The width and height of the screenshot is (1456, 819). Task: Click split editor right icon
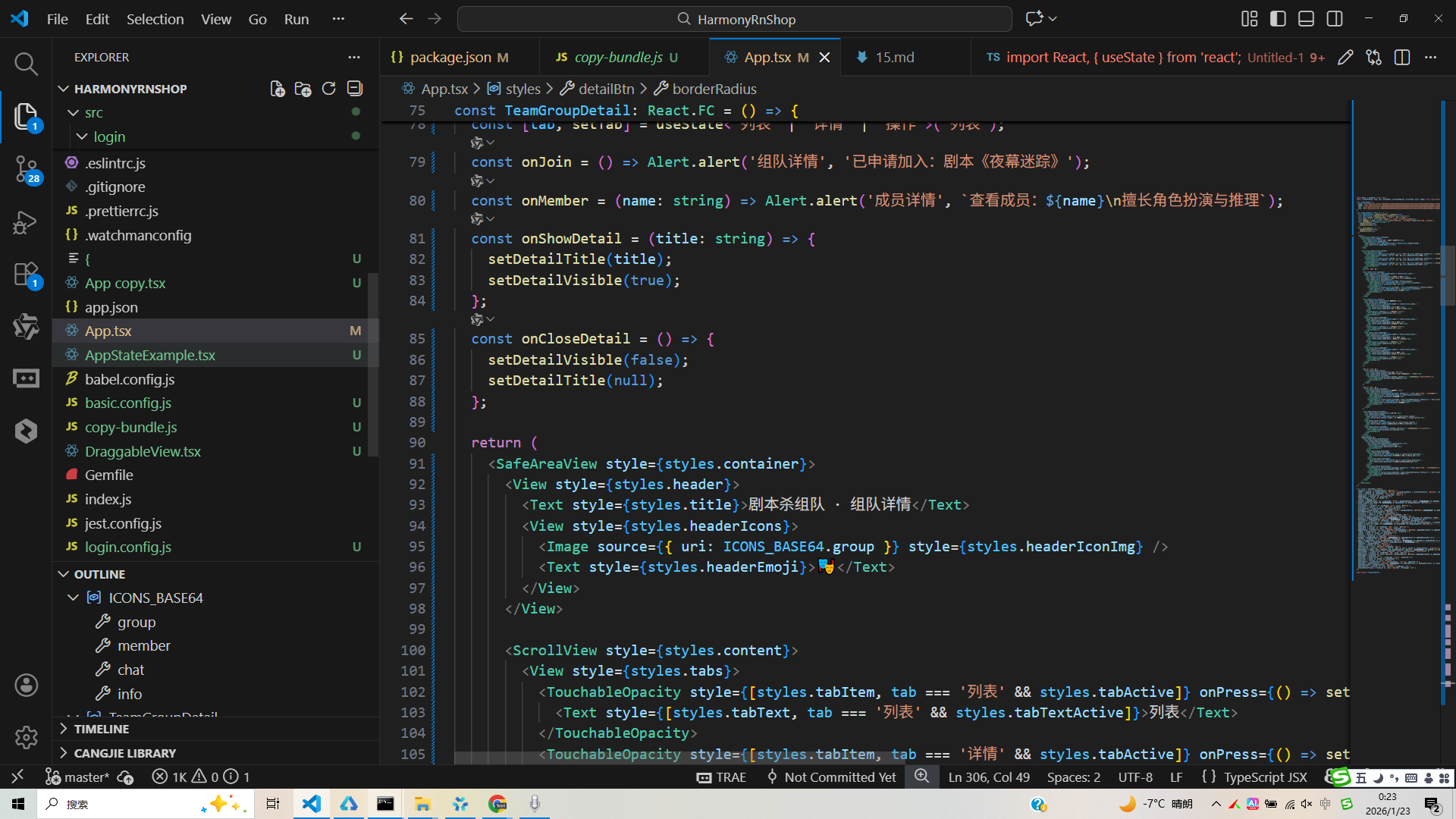[1401, 58]
